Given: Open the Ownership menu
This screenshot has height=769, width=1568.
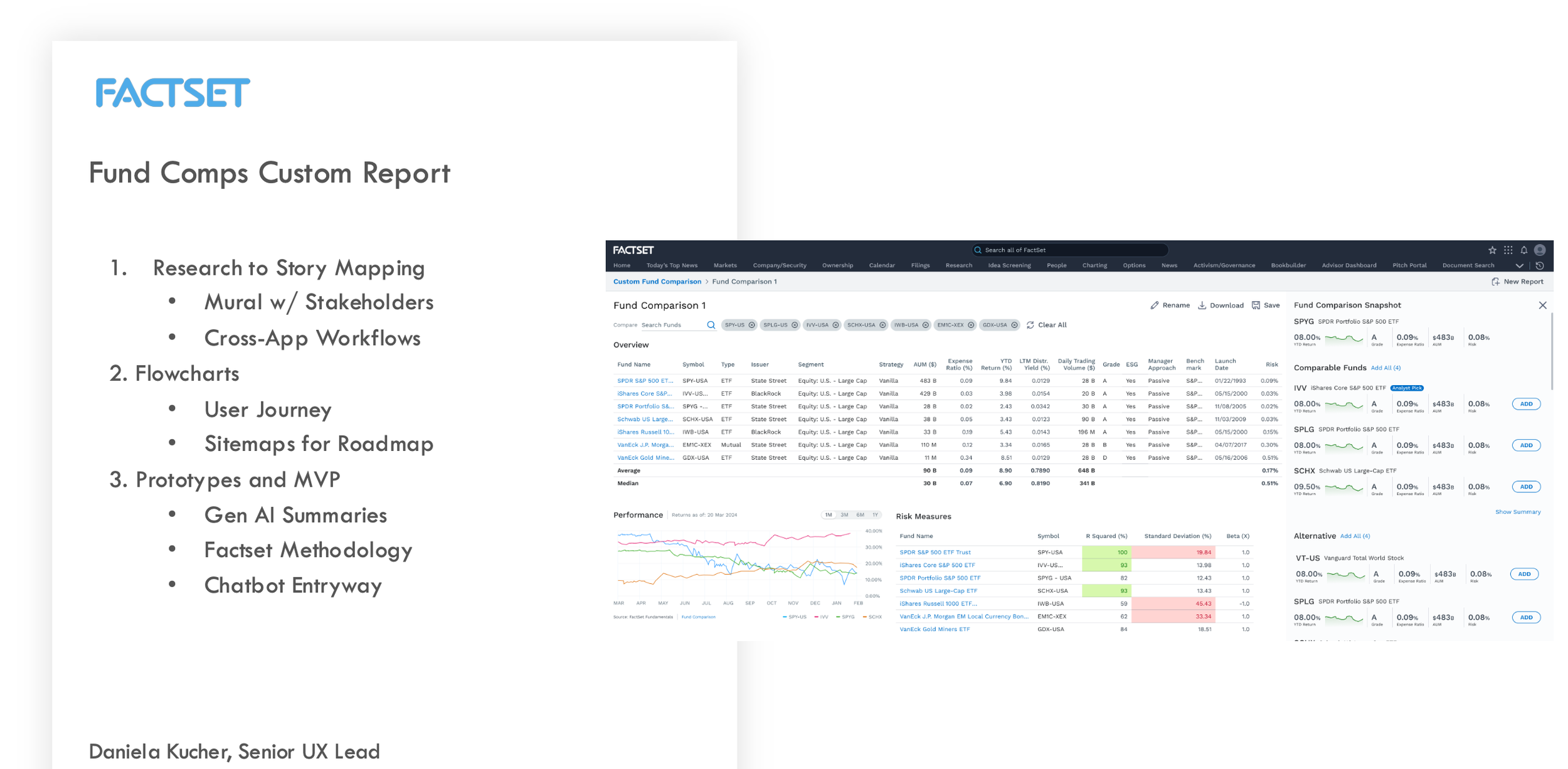Looking at the screenshot, I should [837, 265].
